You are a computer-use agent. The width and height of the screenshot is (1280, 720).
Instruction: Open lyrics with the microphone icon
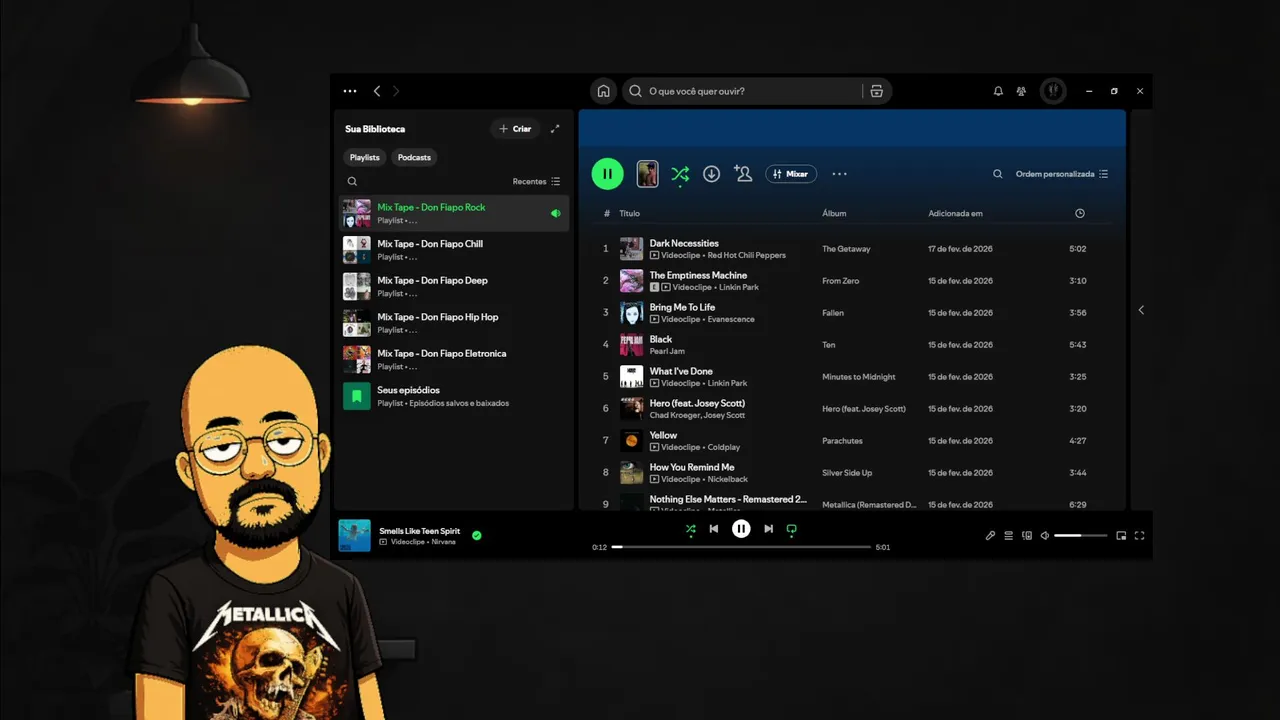point(990,536)
